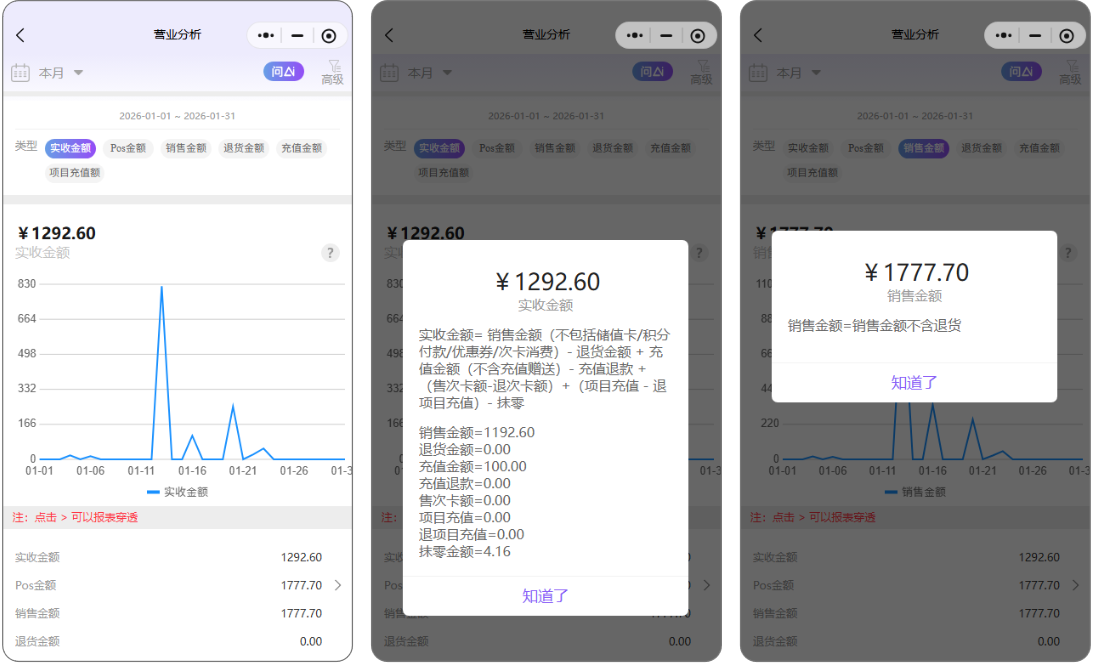This screenshot has height=665, width=1094.
Task: Tap the back arrow in the left screen
Action: (x=20, y=35)
